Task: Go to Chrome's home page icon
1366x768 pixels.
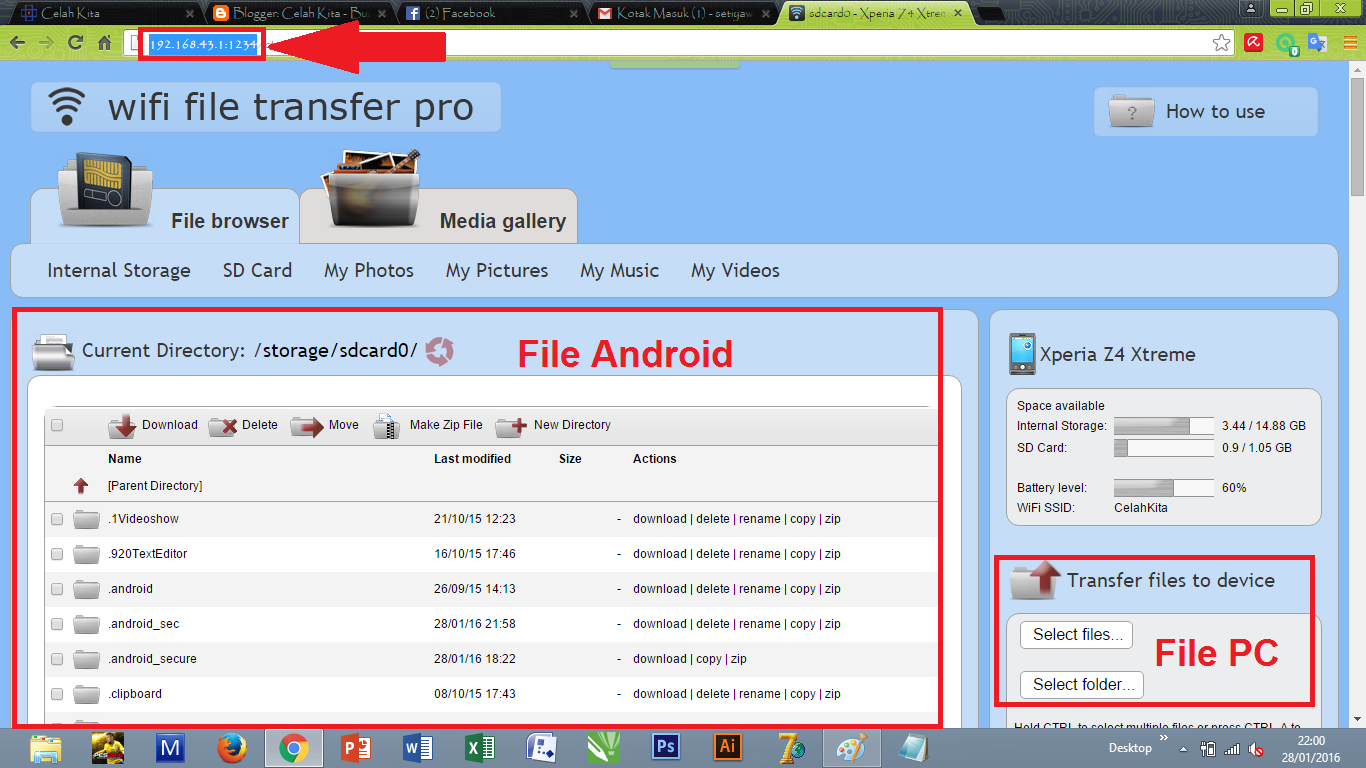Action: pos(104,43)
